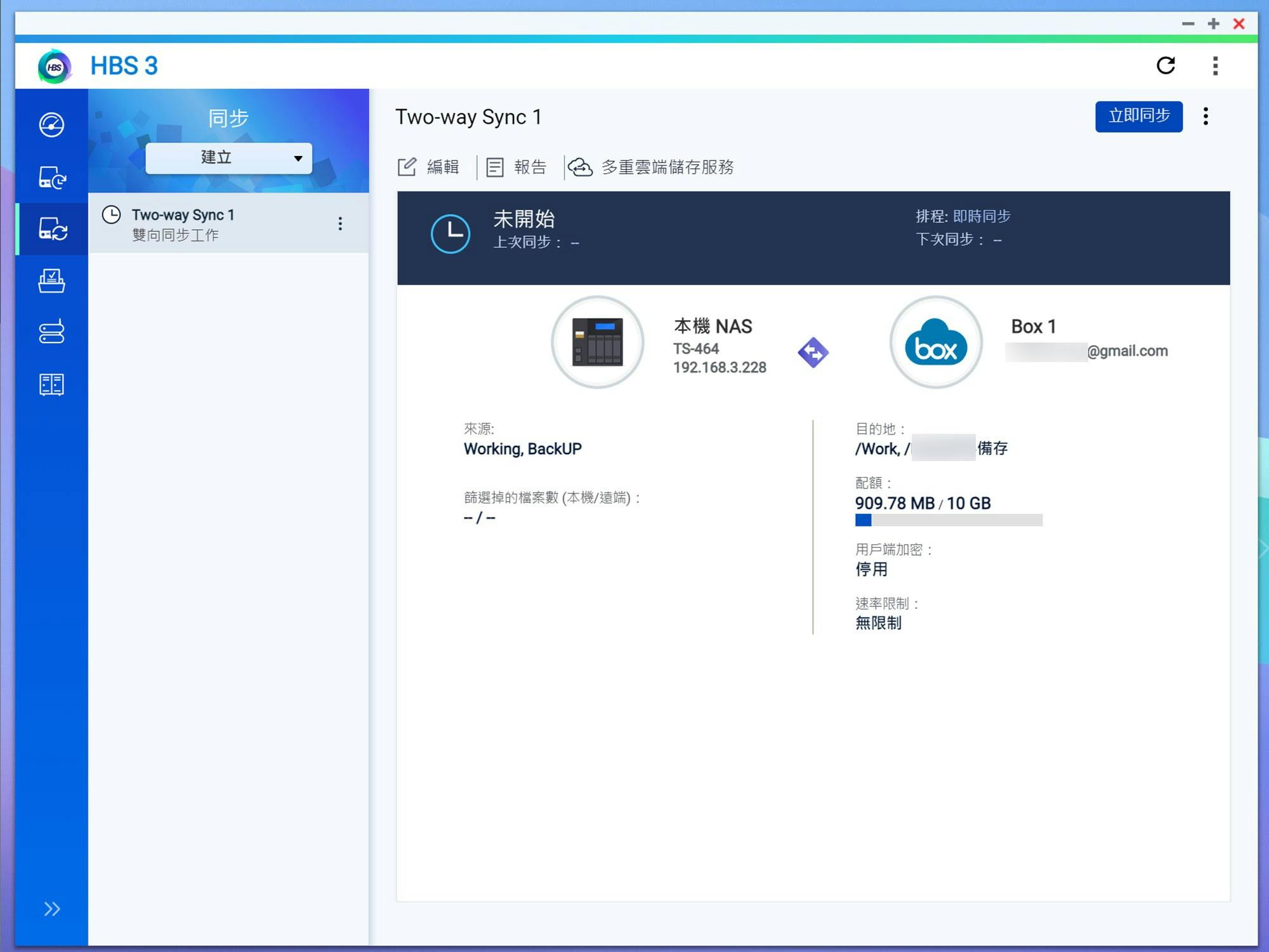Click the HBS 3 logo icon
The height and width of the screenshot is (952, 1269).
(x=55, y=66)
